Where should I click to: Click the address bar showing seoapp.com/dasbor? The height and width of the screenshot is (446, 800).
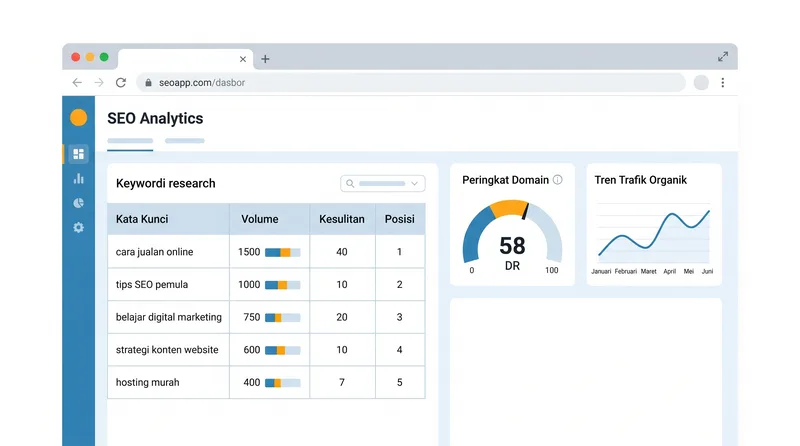[x=411, y=83]
